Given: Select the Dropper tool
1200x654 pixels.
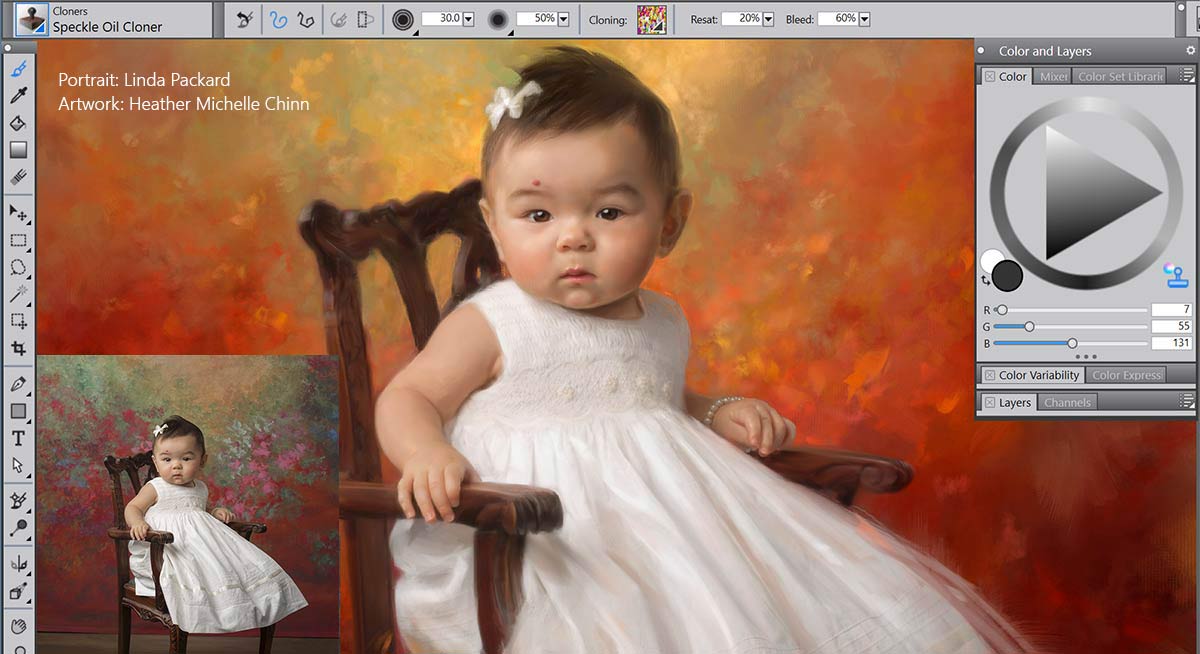Looking at the screenshot, I should click(x=18, y=96).
